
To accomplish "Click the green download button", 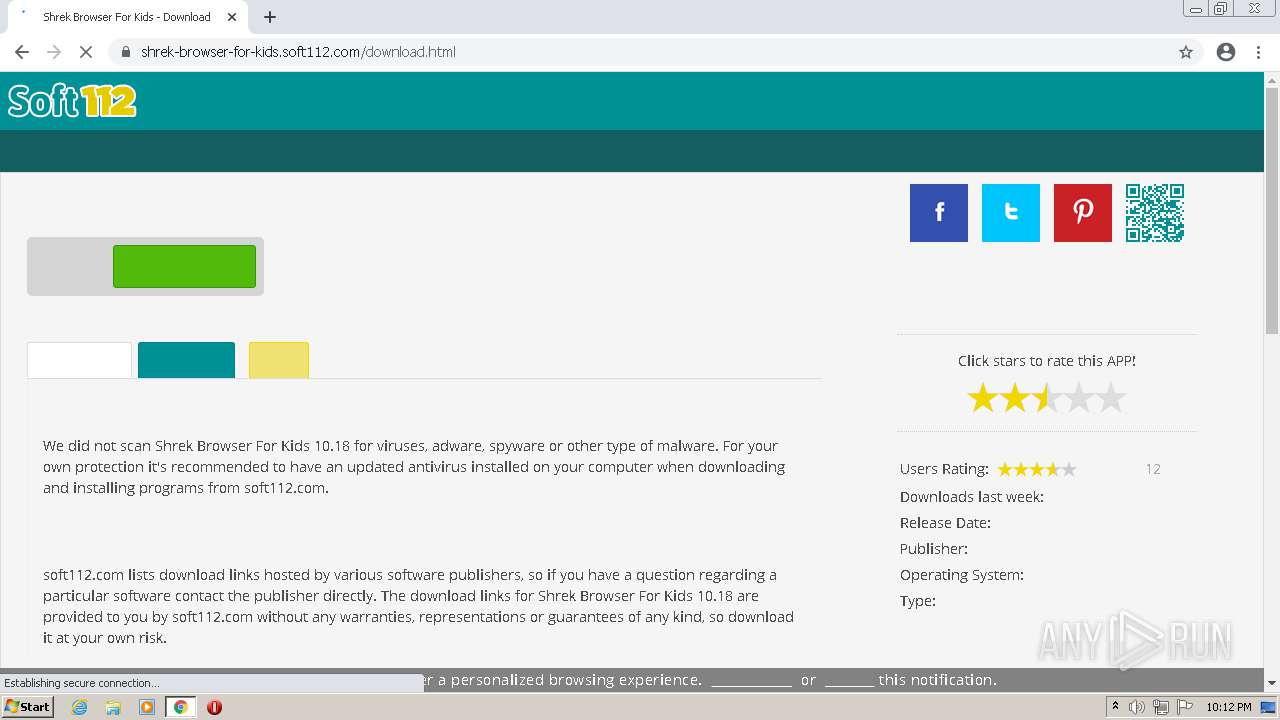I will tap(184, 266).
